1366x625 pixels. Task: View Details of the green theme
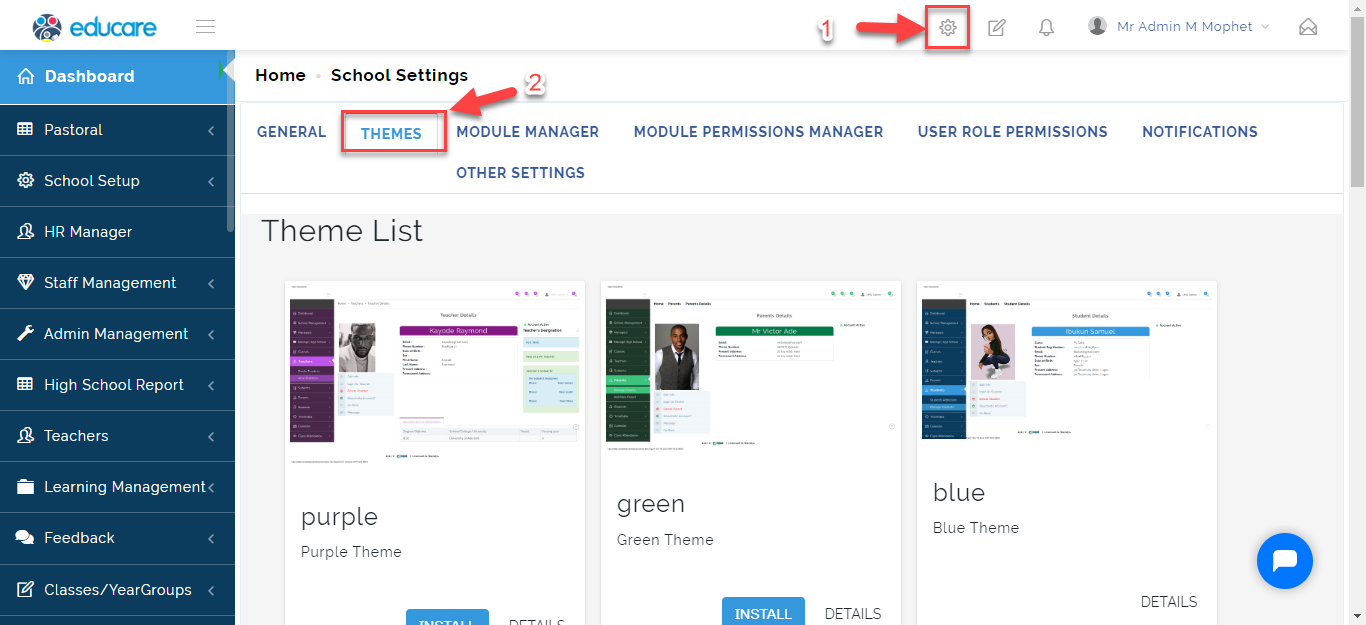pos(853,614)
